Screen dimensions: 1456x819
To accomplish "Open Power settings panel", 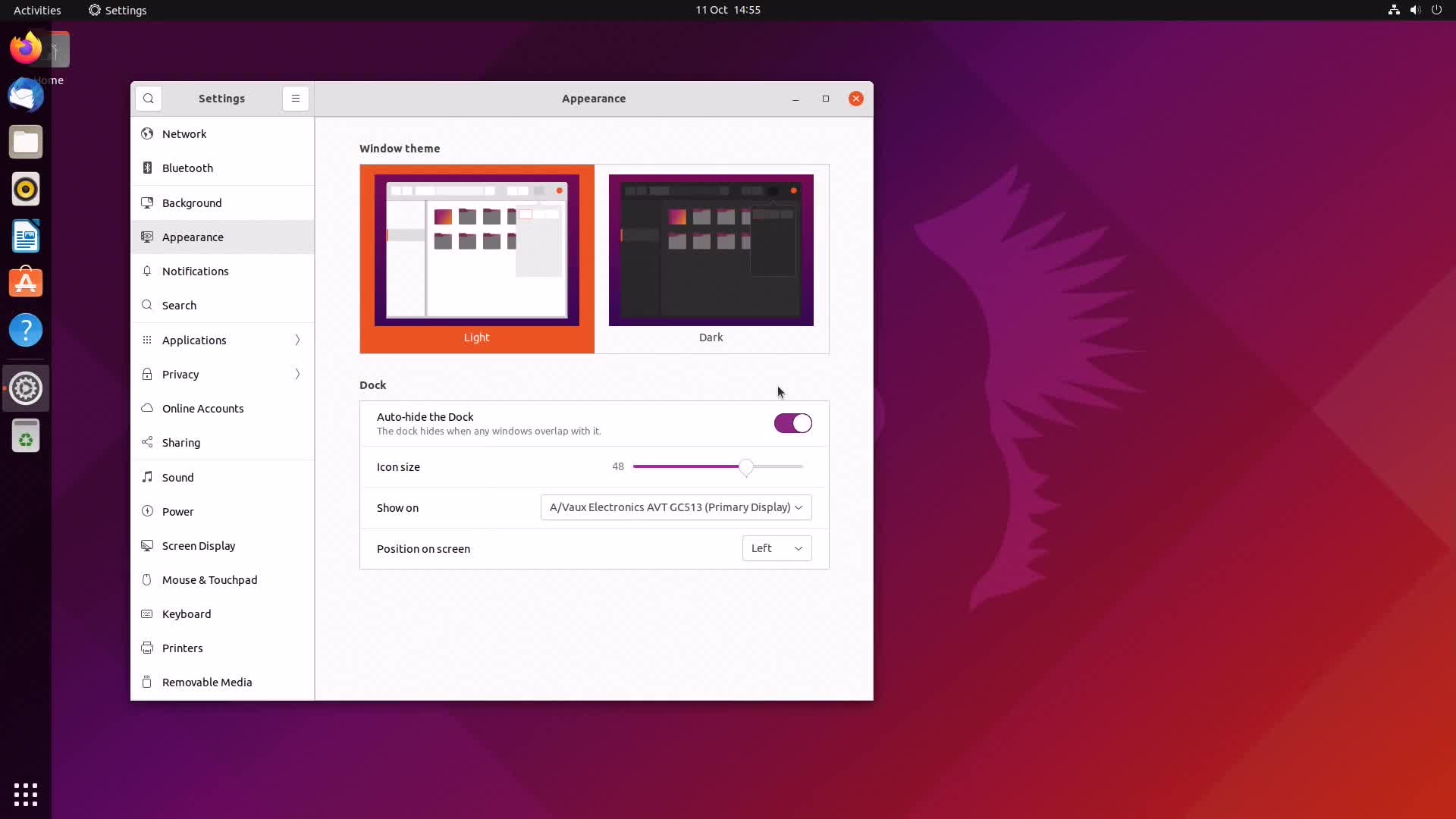I will click(x=222, y=511).
